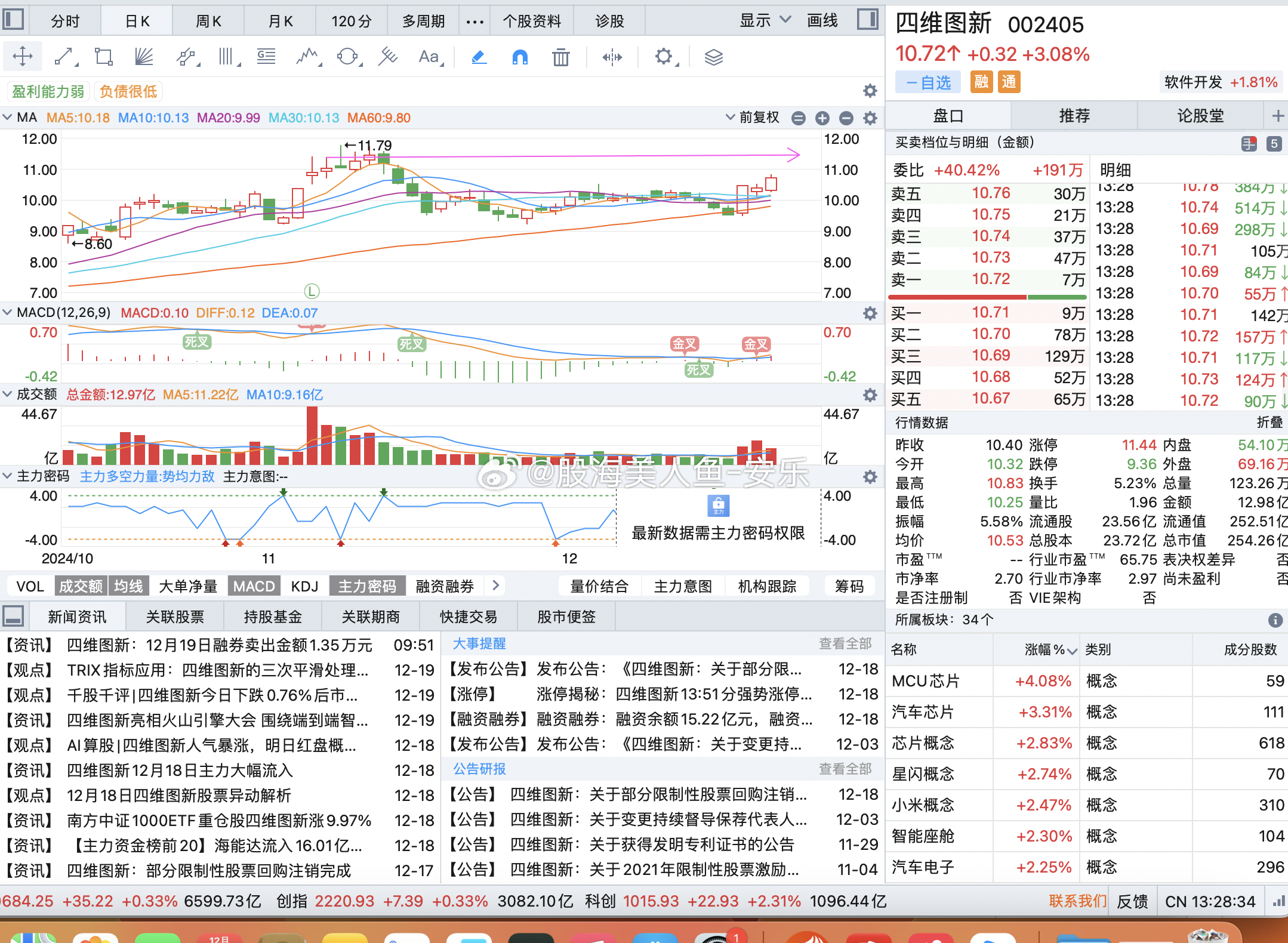Toggle the VOL indicator
Screen dimensions: 1288x943
[30, 586]
